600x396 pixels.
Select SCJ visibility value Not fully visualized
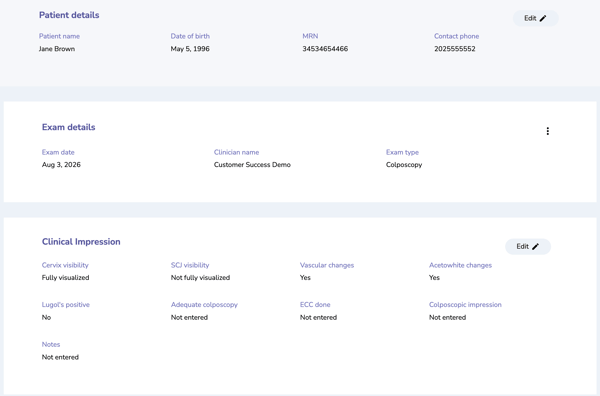click(x=200, y=278)
